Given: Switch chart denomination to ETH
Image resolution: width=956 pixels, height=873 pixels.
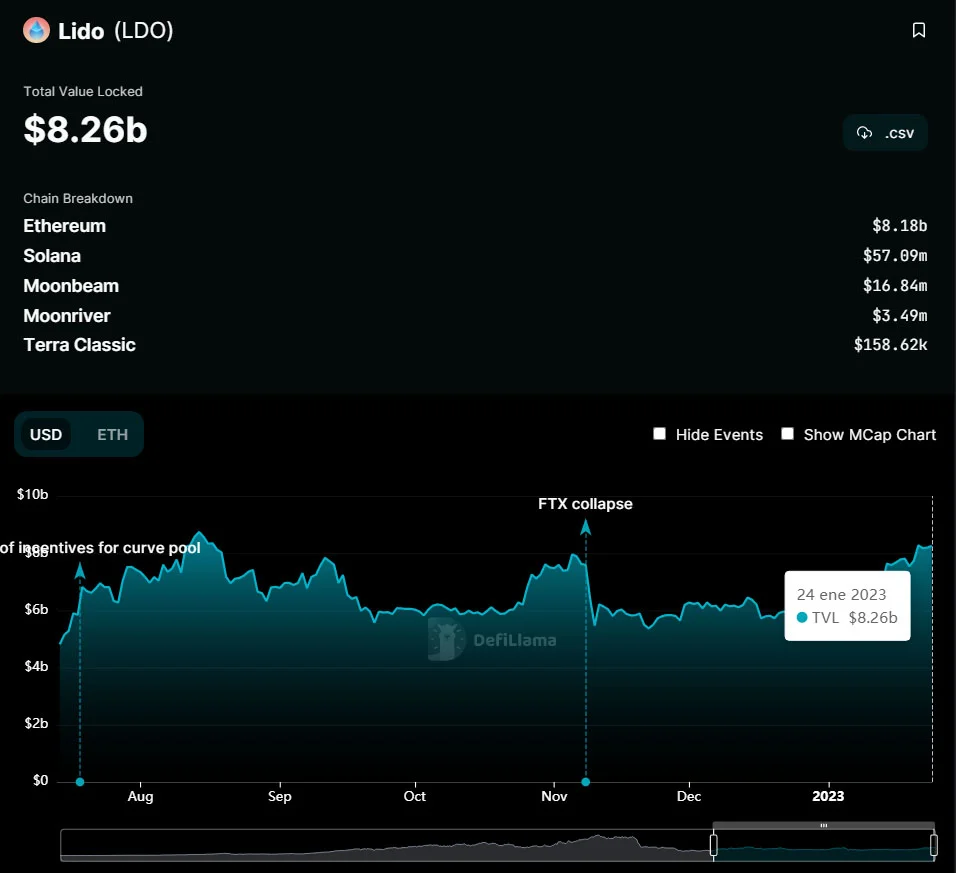Looking at the screenshot, I should click(x=113, y=435).
